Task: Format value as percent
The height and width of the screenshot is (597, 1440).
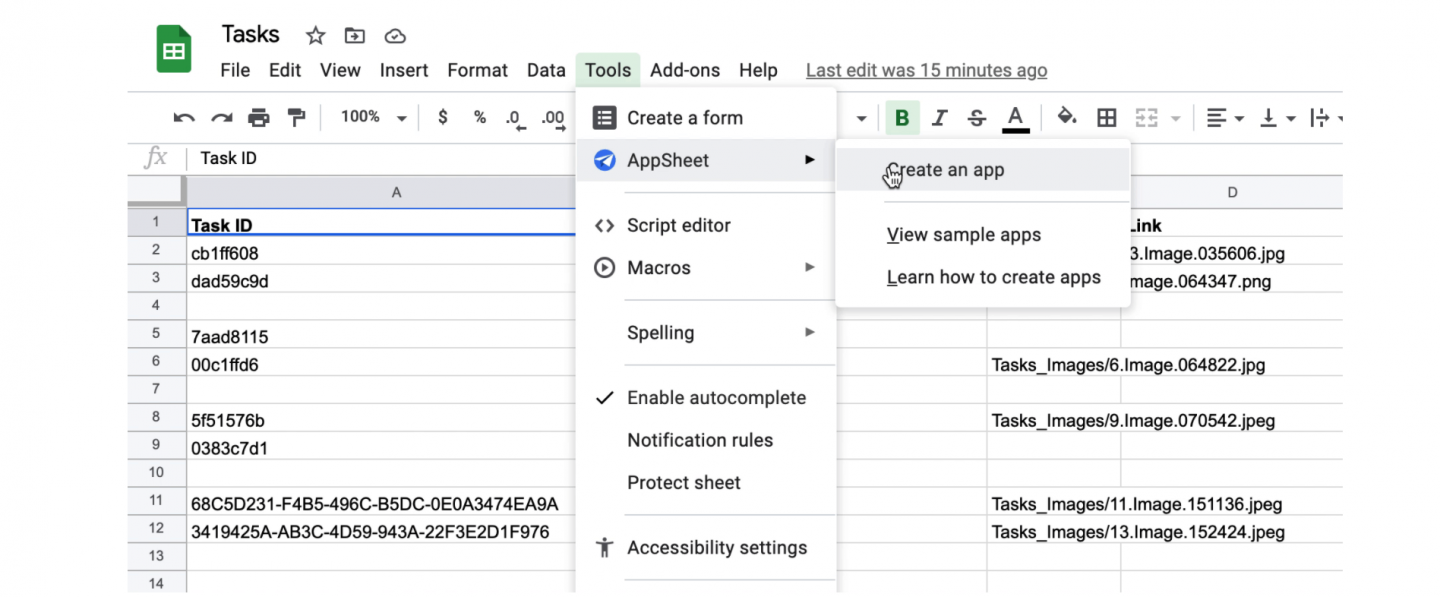Action: click(x=479, y=117)
